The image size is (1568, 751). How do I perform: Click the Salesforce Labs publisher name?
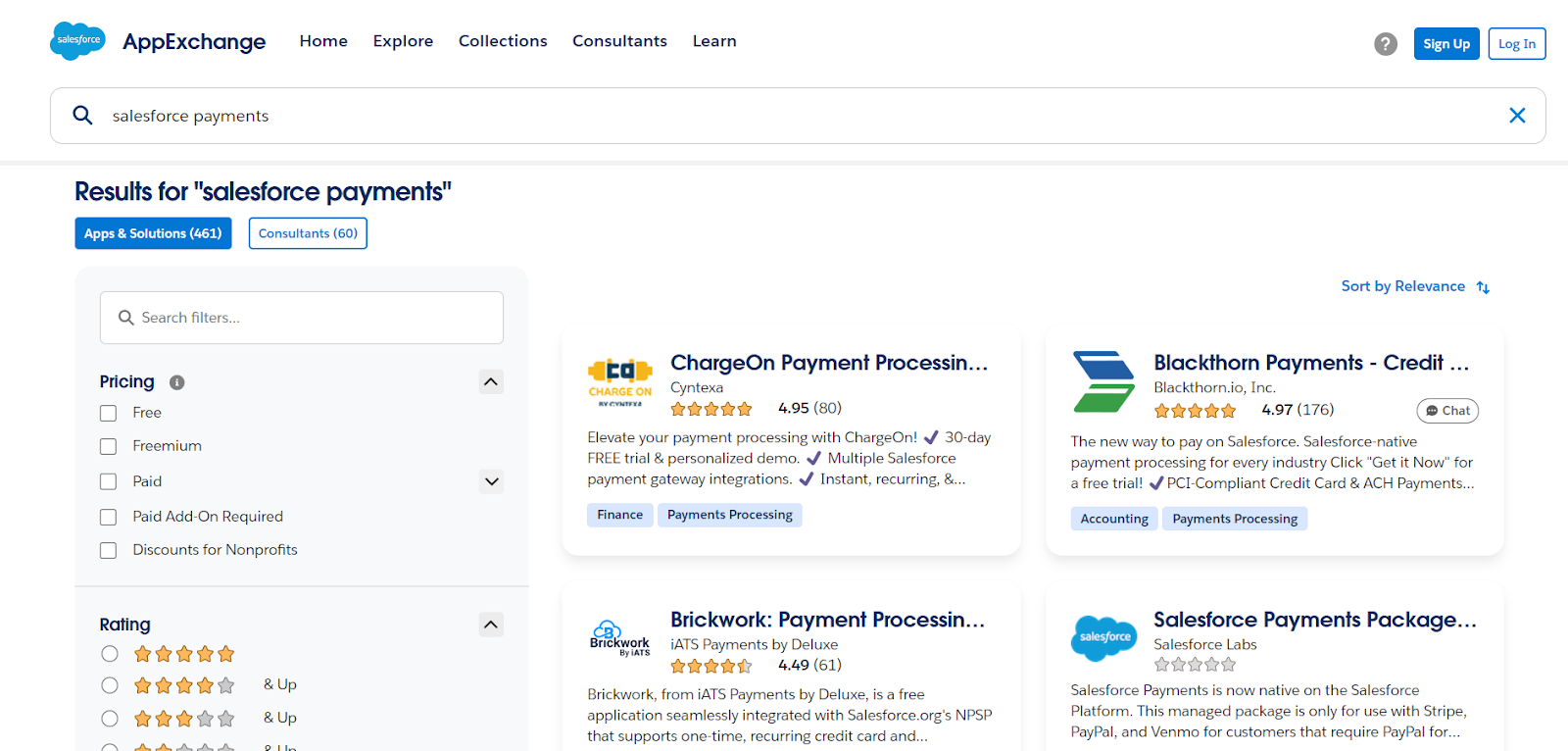(x=1205, y=645)
